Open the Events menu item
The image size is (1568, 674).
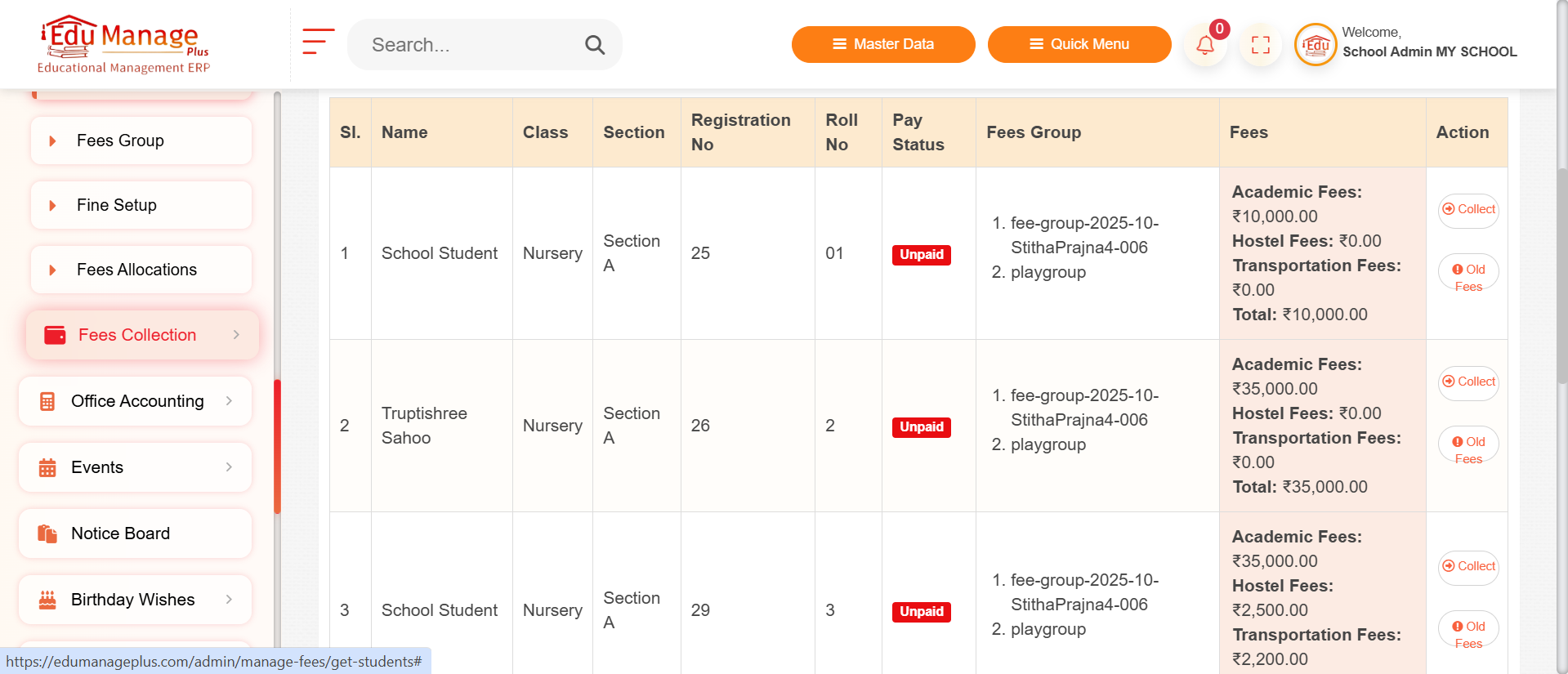[135, 467]
